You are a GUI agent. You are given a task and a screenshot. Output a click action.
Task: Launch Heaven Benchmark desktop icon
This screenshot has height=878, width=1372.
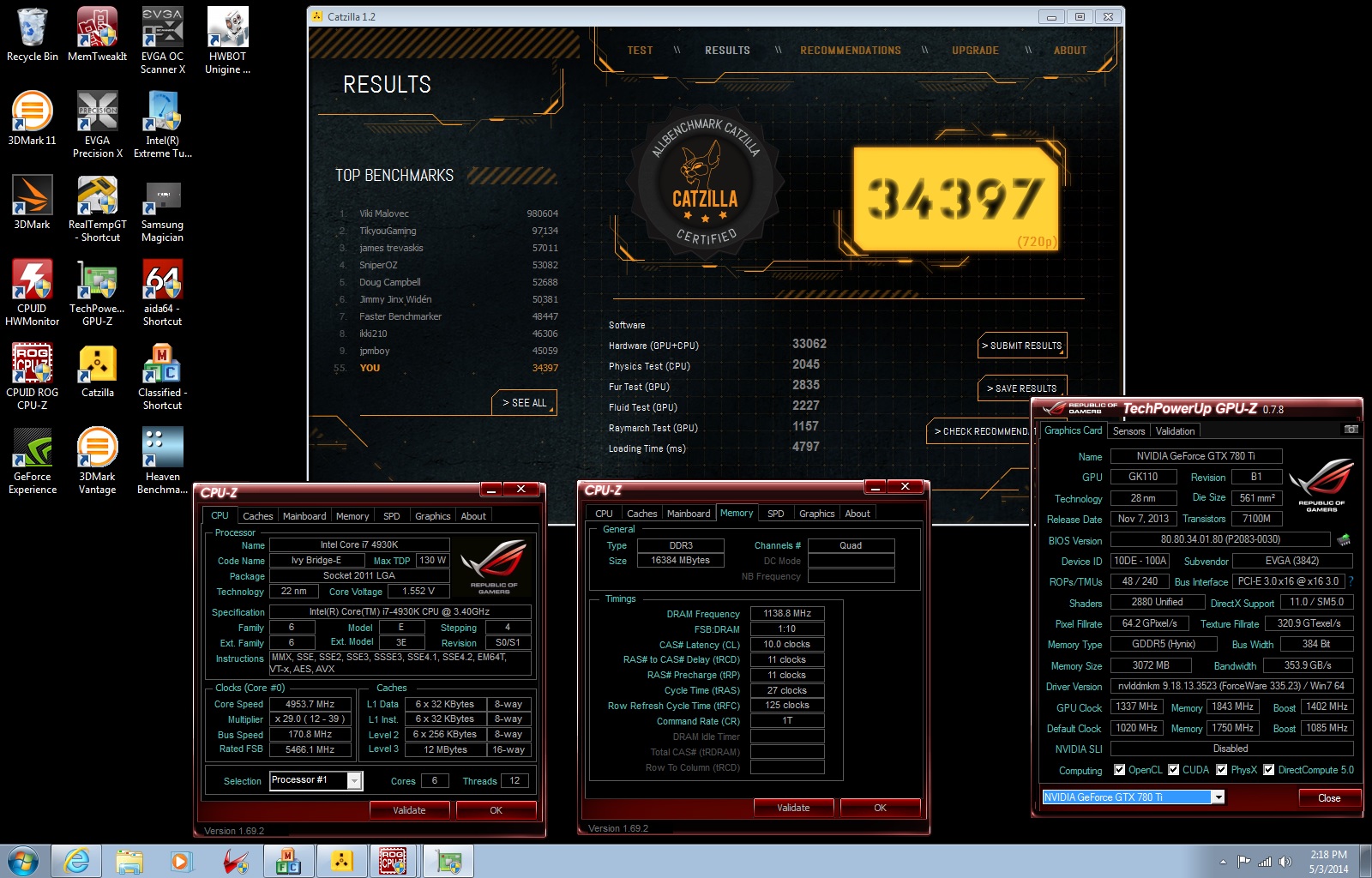pos(163,460)
